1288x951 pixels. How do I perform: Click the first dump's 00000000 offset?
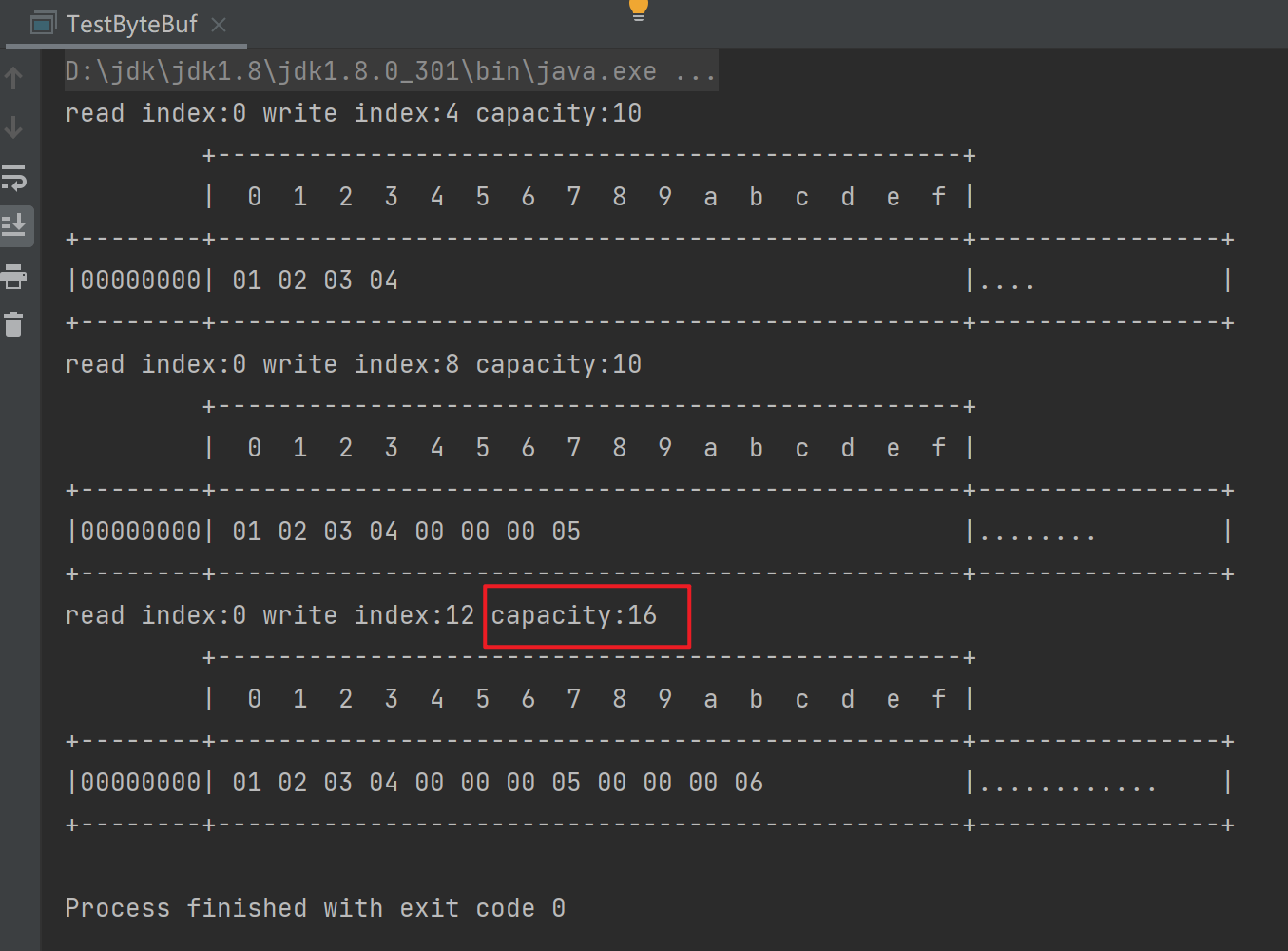pyautogui.click(x=141, y=281)
